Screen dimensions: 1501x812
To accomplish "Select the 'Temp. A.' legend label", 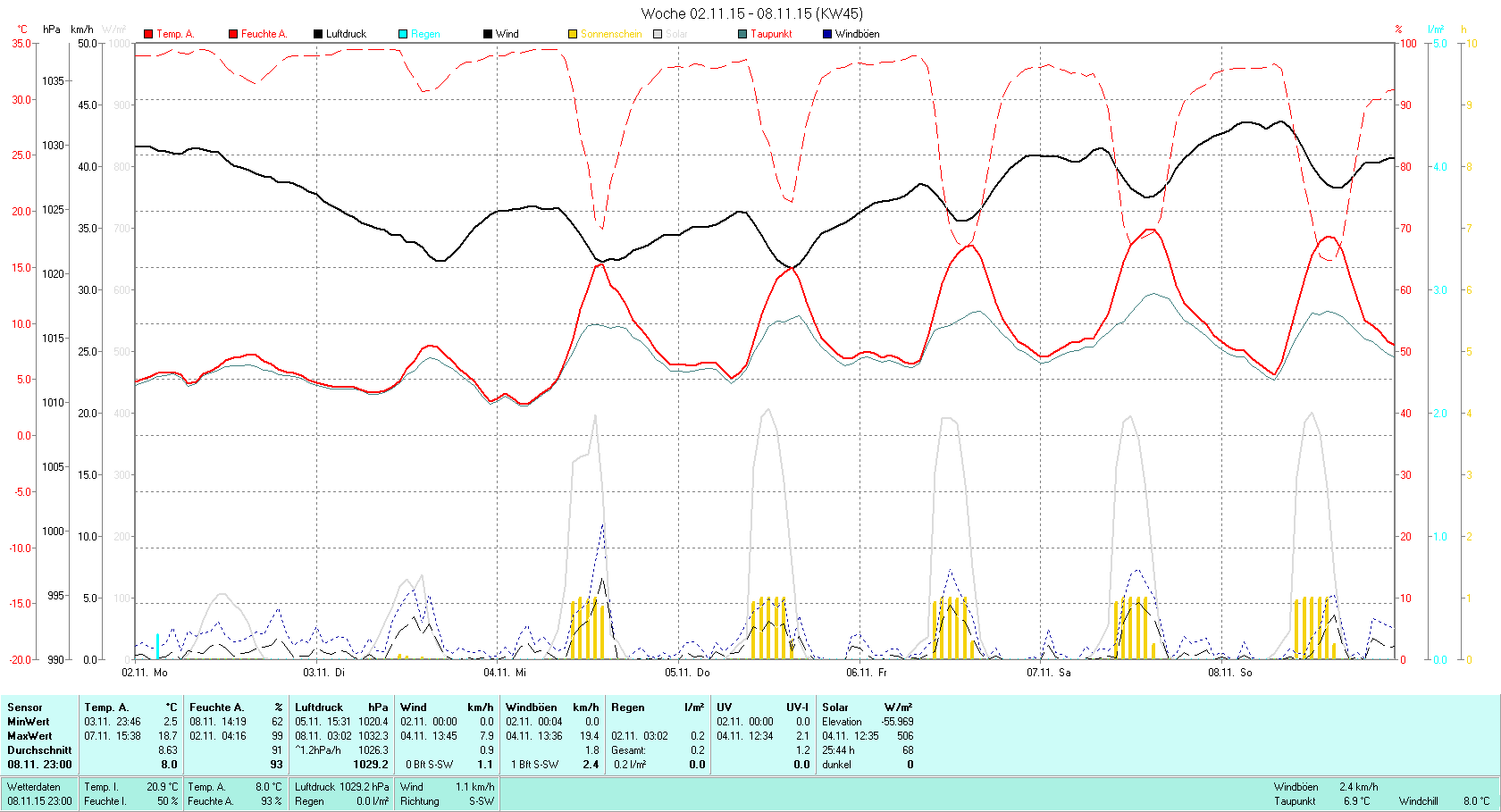I will click(x=175, y=34).
